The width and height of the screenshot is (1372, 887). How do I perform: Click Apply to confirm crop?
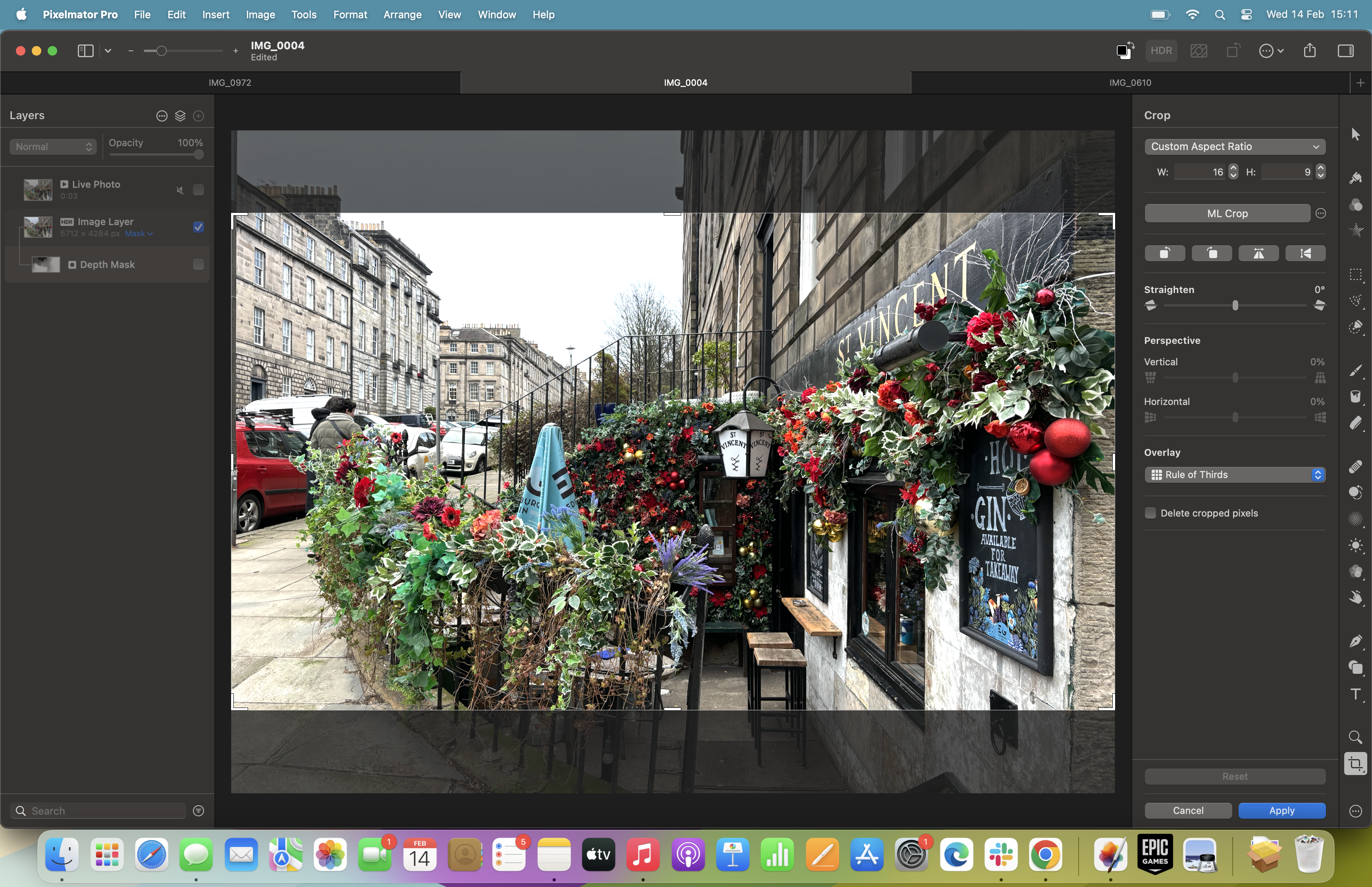point(1281,810)
